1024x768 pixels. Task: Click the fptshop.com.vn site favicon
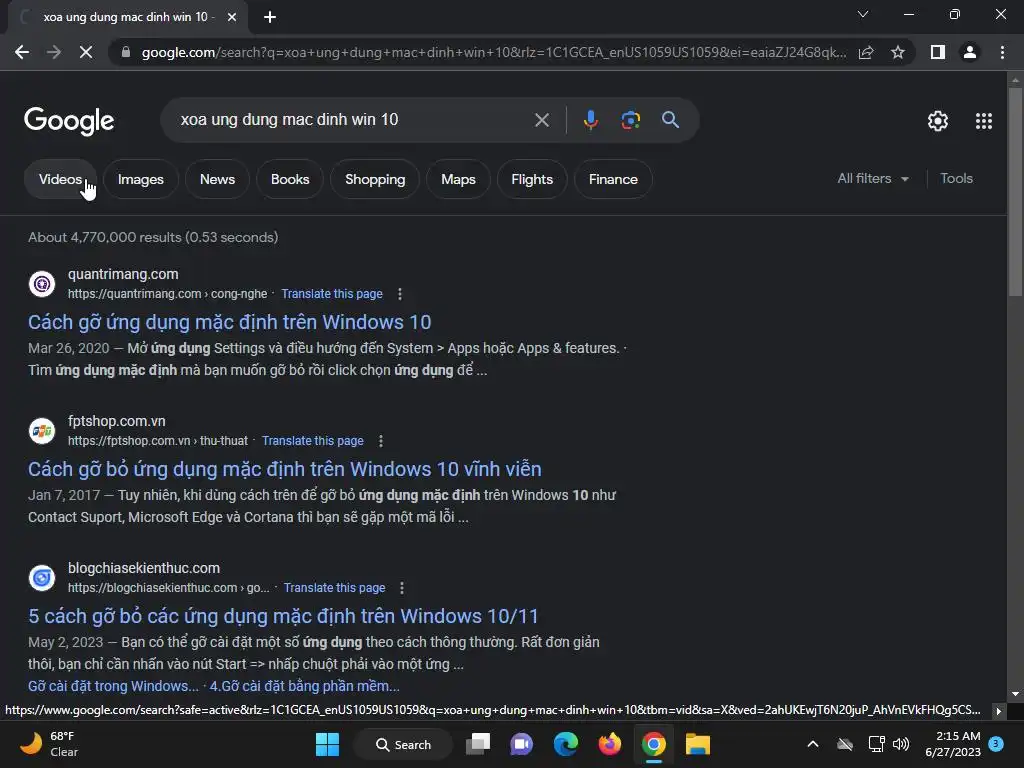coord(42,431)
